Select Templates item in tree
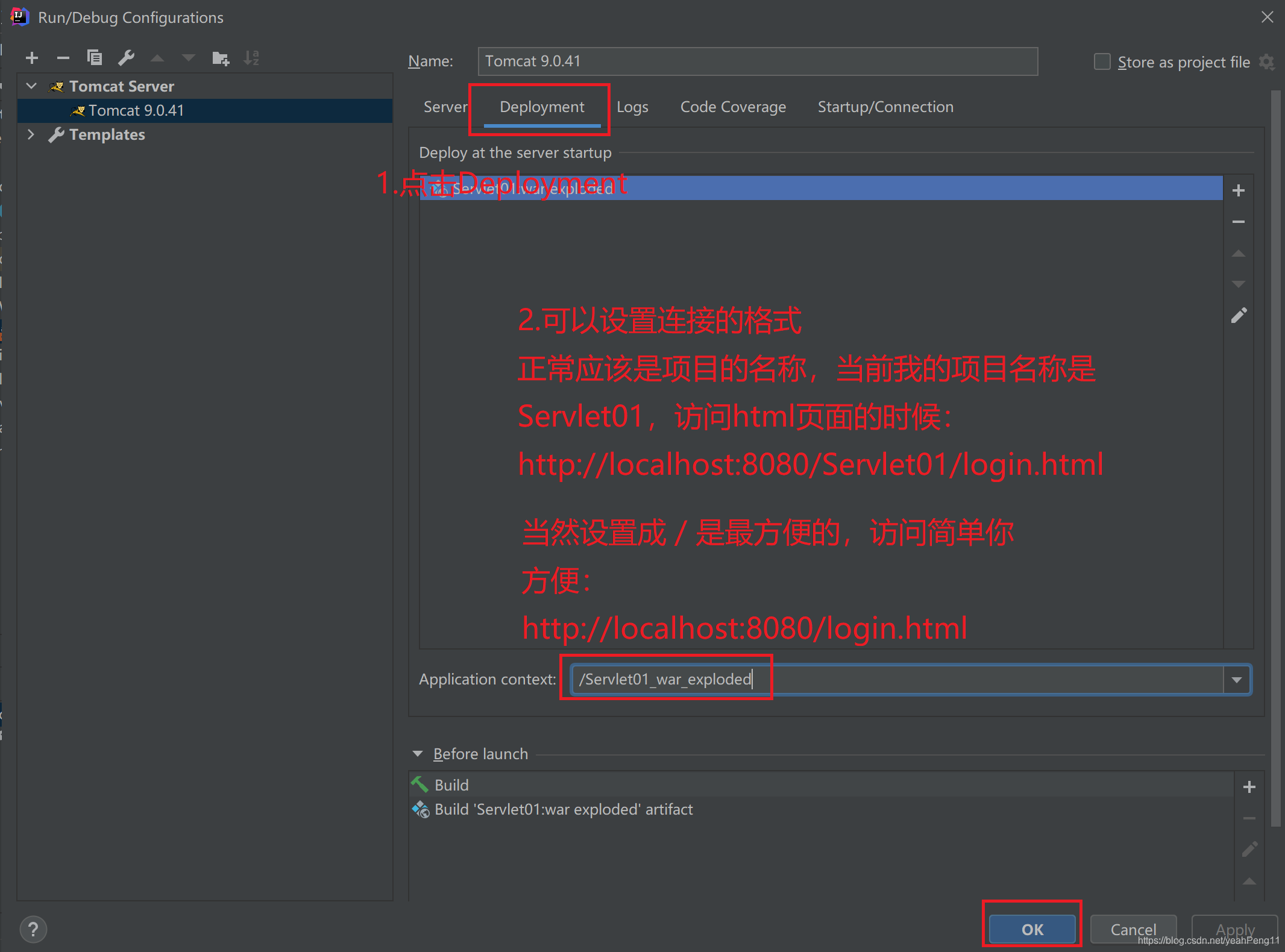 click(x=205, y=134)
